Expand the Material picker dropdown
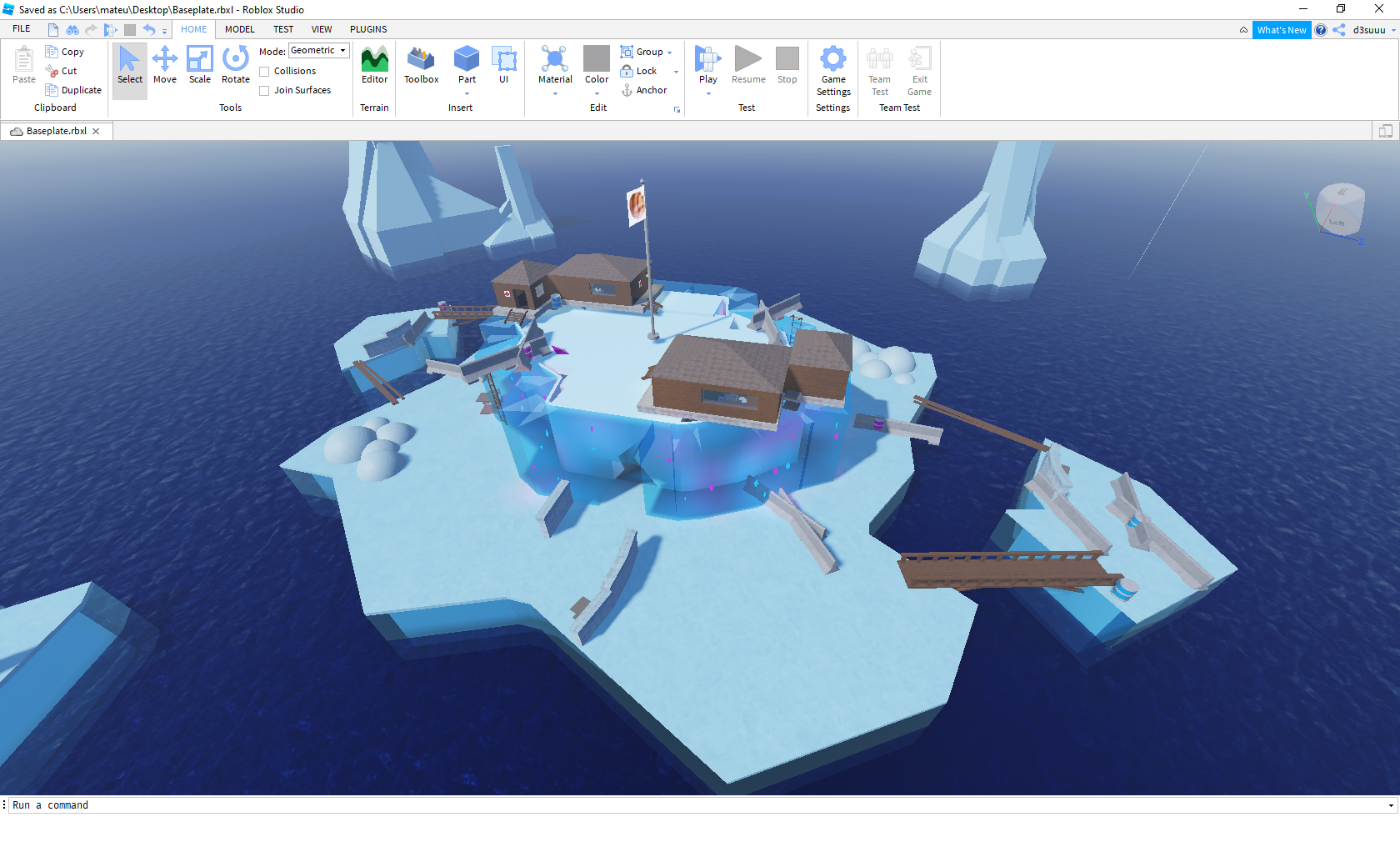 point(555,93)
